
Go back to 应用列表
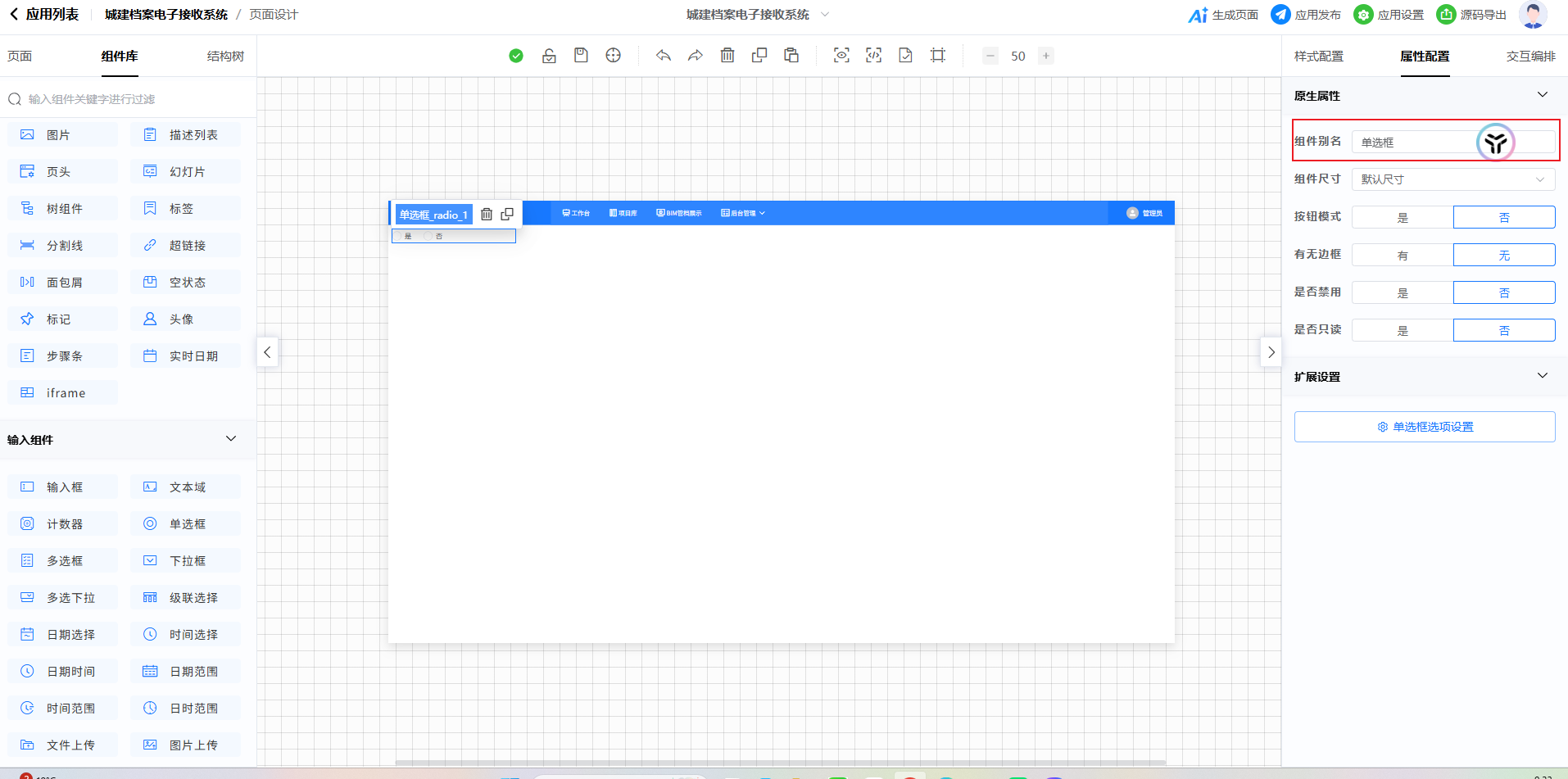[x=44, y=15]
